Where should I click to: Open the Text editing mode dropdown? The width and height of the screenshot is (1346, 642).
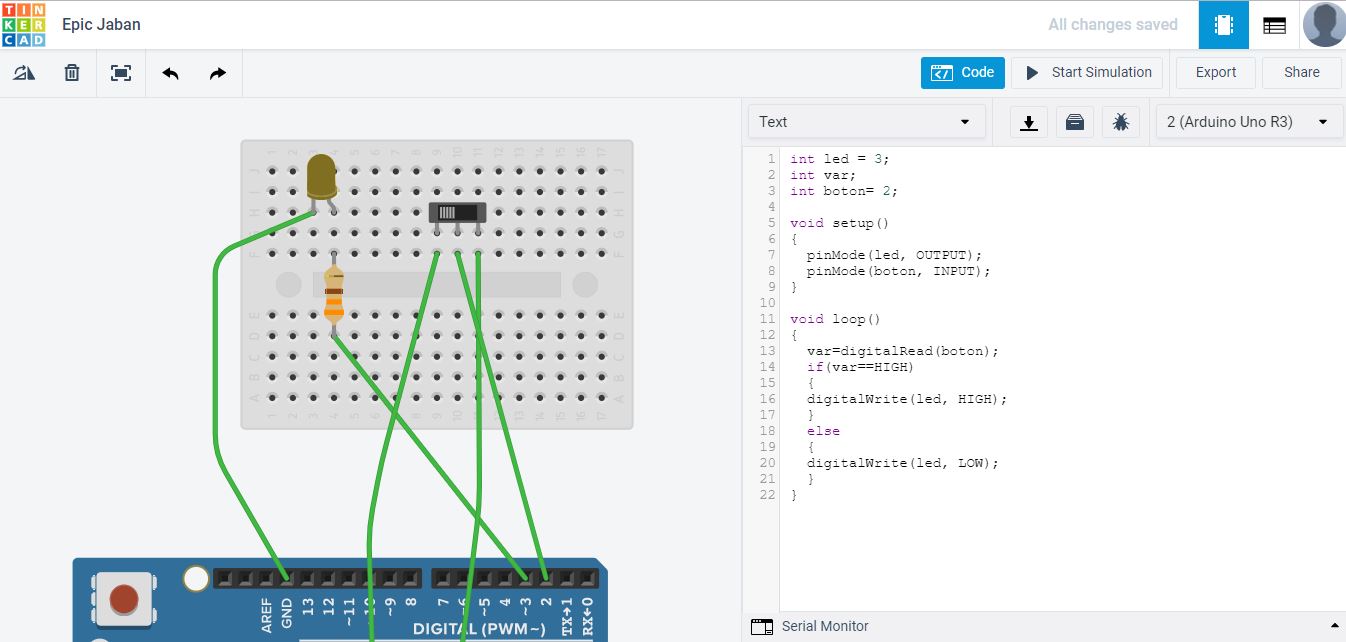point(866,122)
